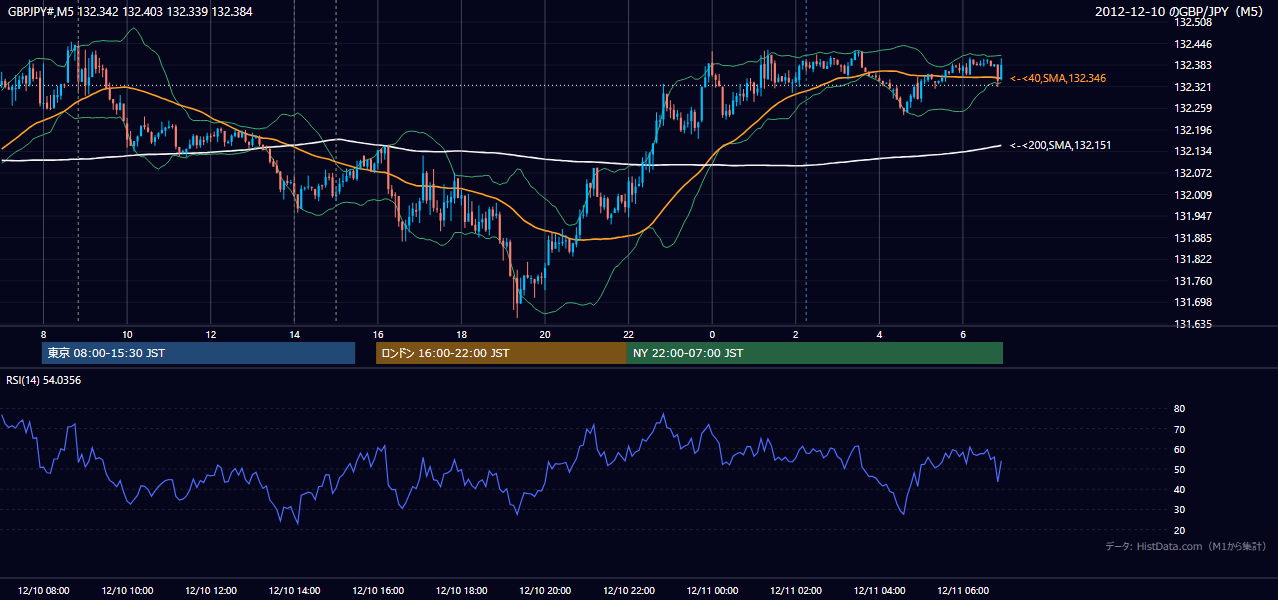Click RSI scale value 80
This screenshot has height=600, width=1278.
coord(1179,409)
